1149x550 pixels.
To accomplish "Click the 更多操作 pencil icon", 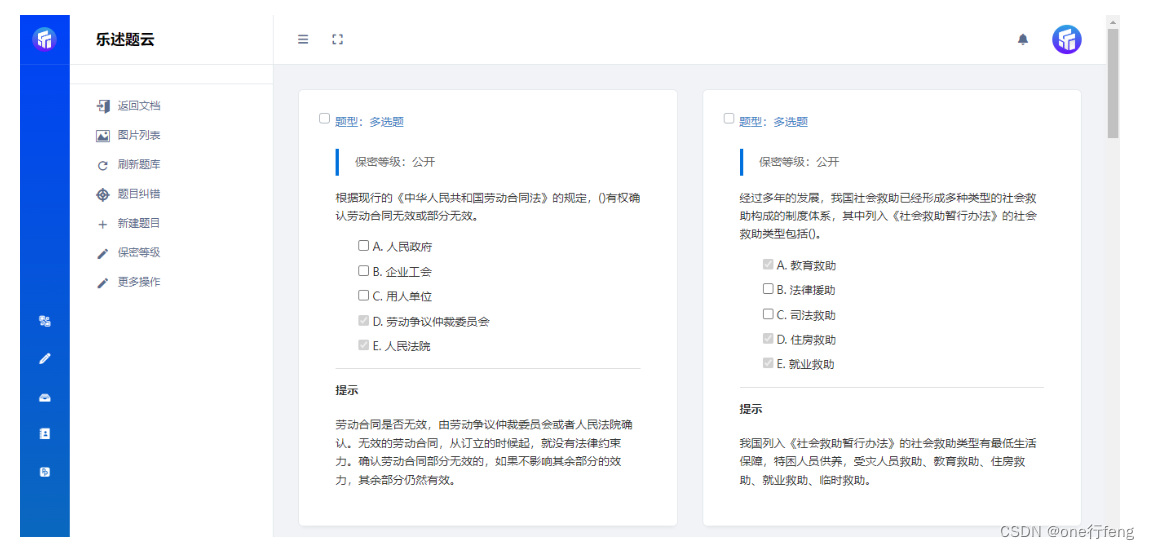I will [x=103, y=283].
